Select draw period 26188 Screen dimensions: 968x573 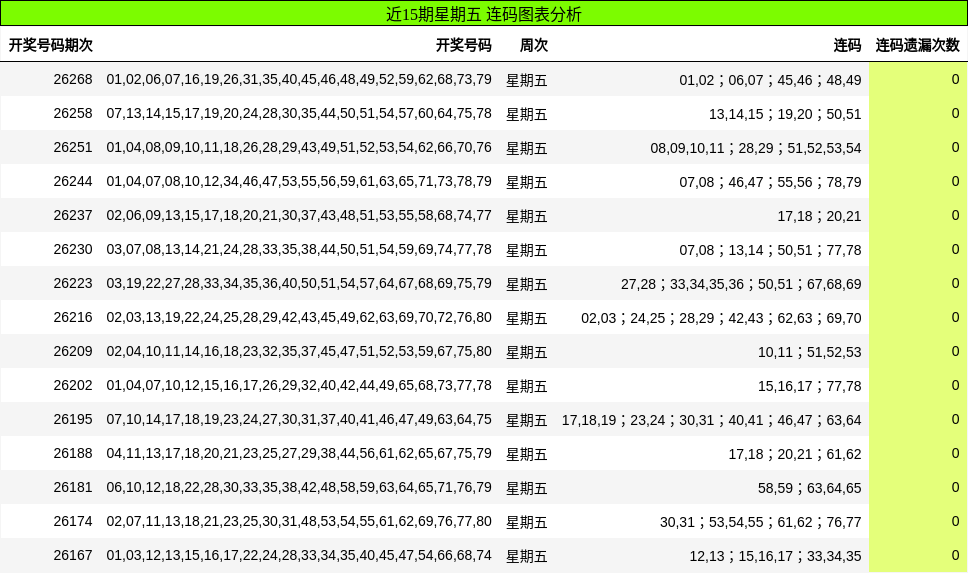(73, 453)
